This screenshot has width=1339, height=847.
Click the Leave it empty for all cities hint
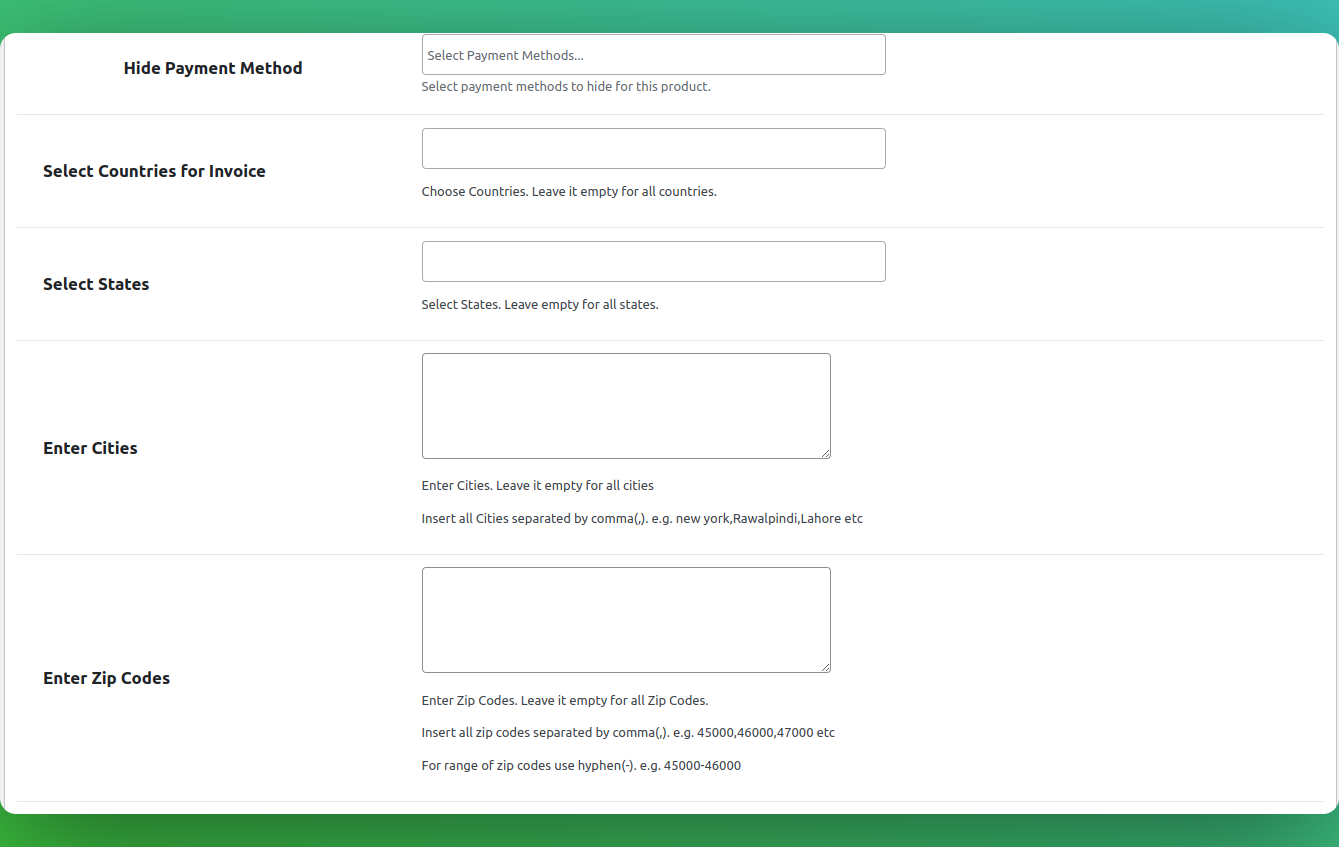537,486
